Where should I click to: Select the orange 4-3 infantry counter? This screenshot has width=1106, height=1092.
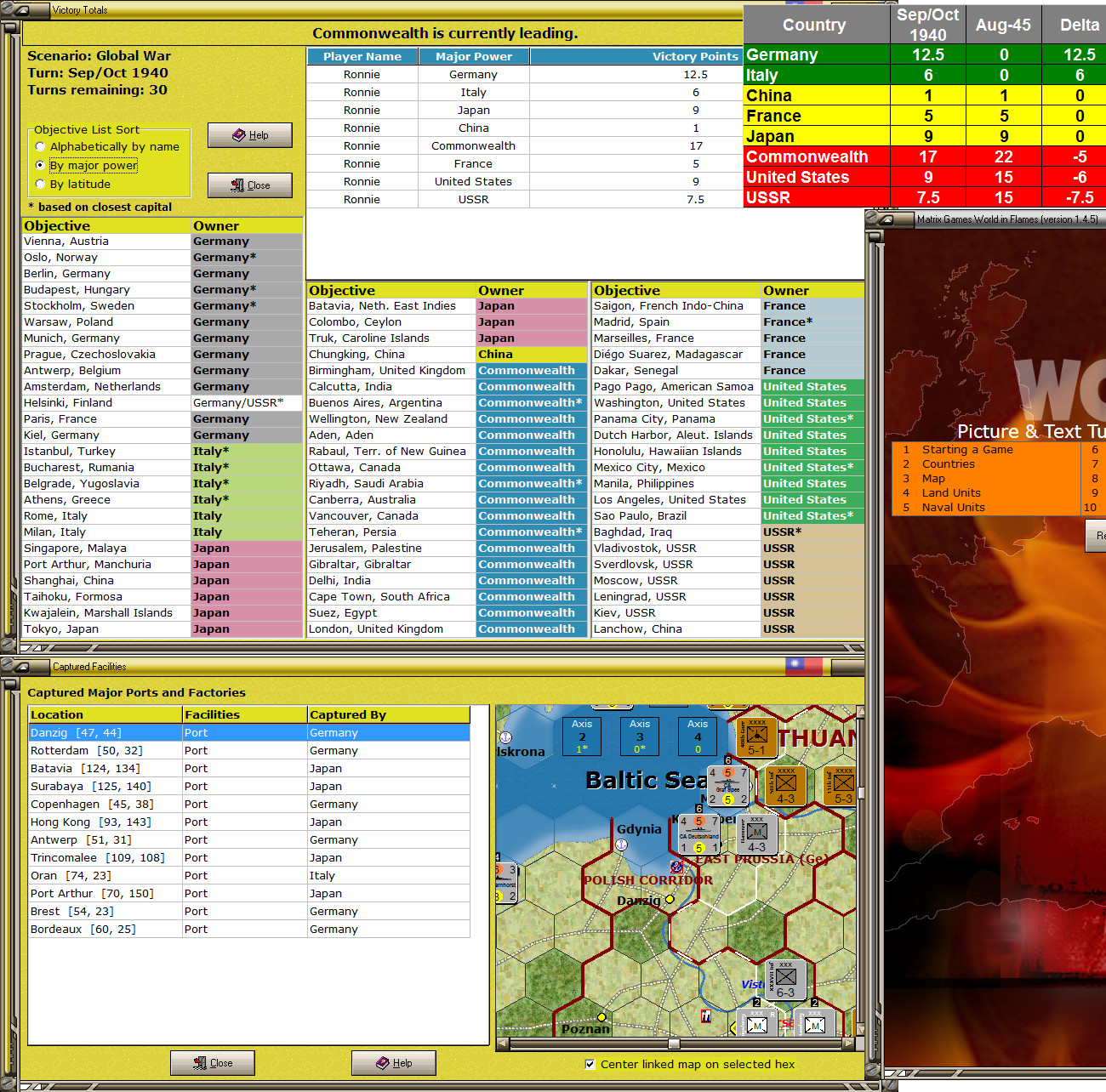click(x=785, y=786)
